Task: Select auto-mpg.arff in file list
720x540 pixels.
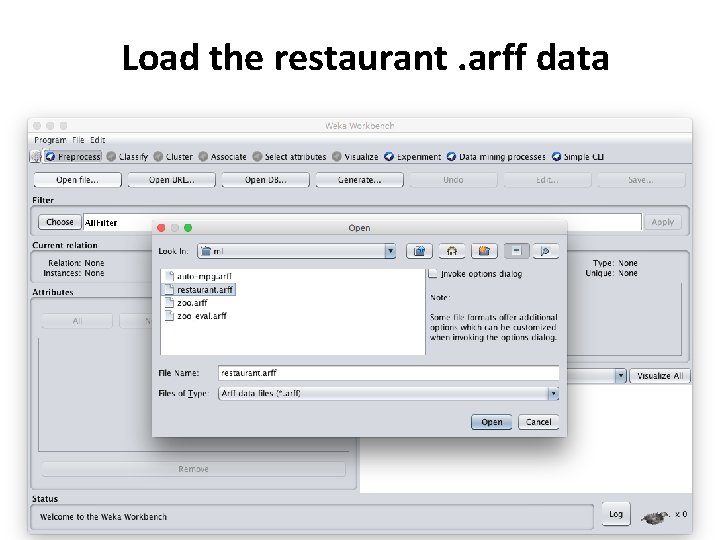Action: coord(204,276)
